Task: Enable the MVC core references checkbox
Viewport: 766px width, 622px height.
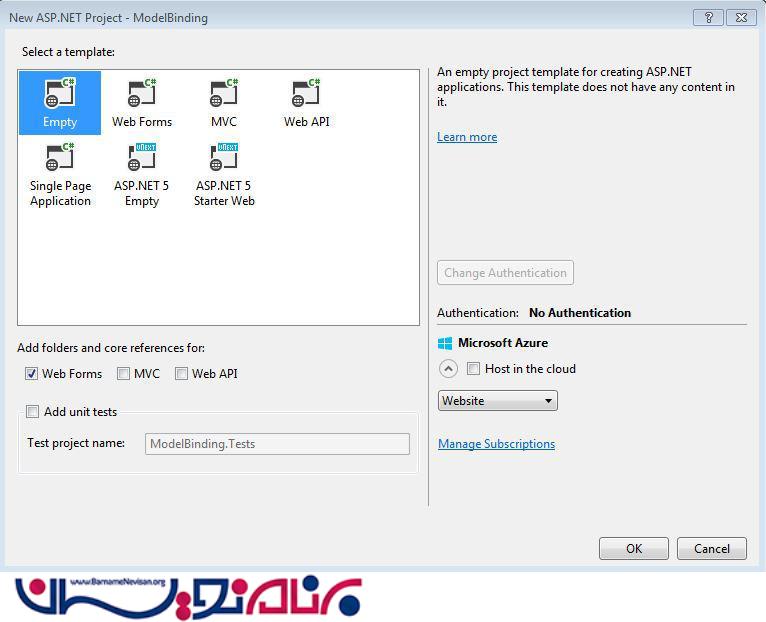Action: click(123, 374)
